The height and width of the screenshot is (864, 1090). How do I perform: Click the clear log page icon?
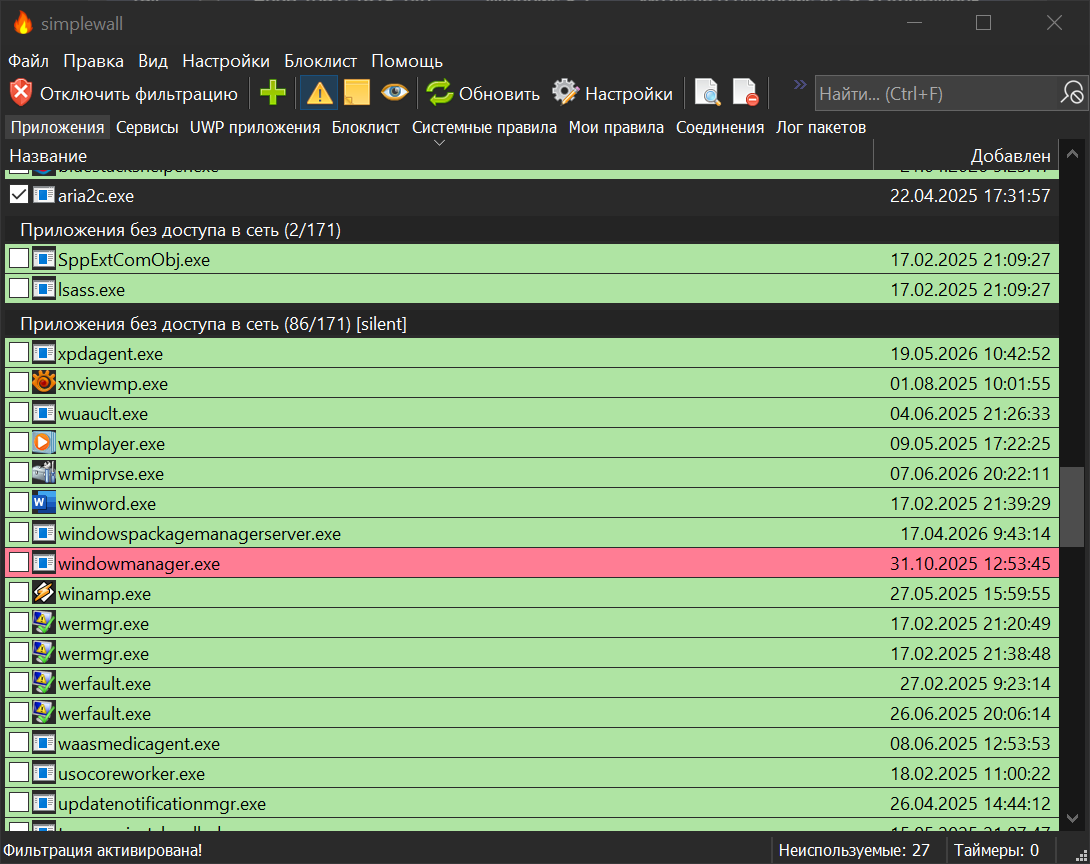(x=746, y=93)
